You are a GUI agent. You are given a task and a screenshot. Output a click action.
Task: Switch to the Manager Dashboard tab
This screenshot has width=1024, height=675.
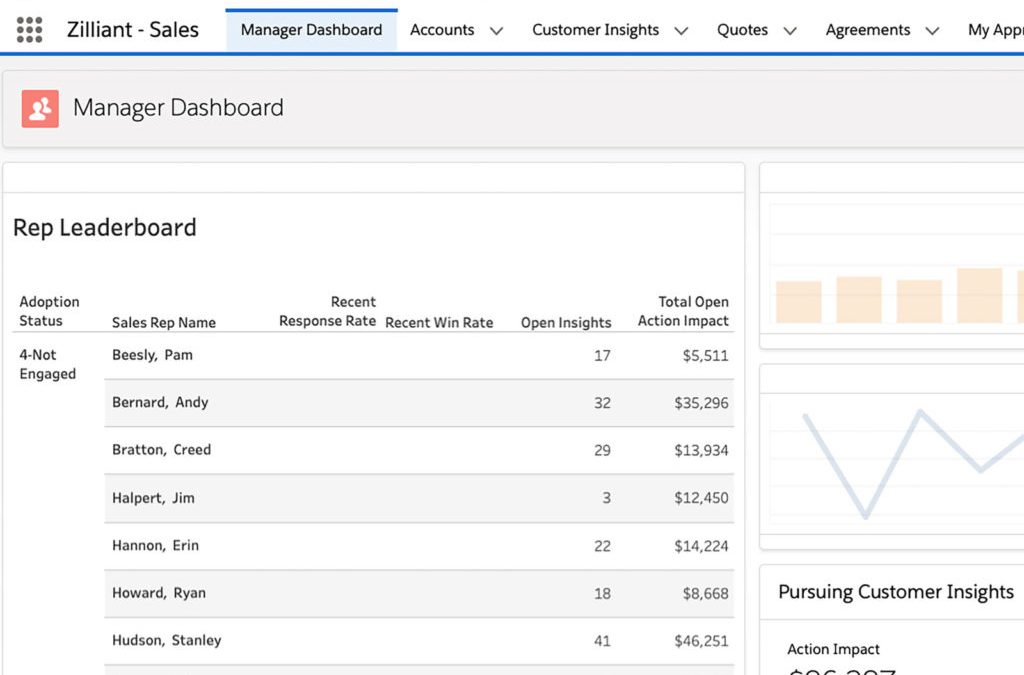tap(312, 30)
